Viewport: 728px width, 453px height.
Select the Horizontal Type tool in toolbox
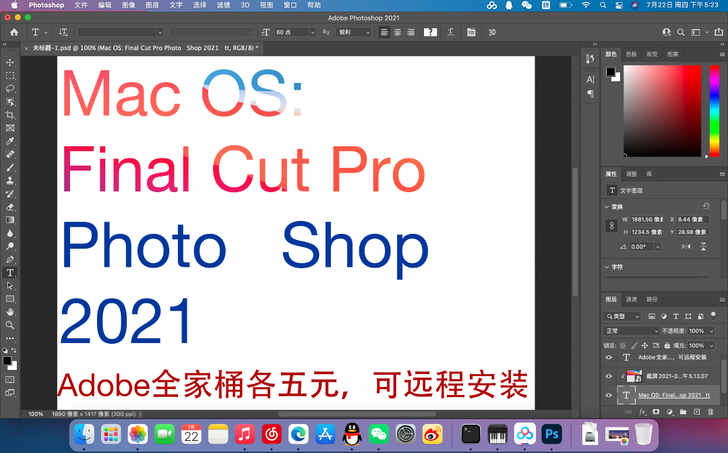[10, 272]
